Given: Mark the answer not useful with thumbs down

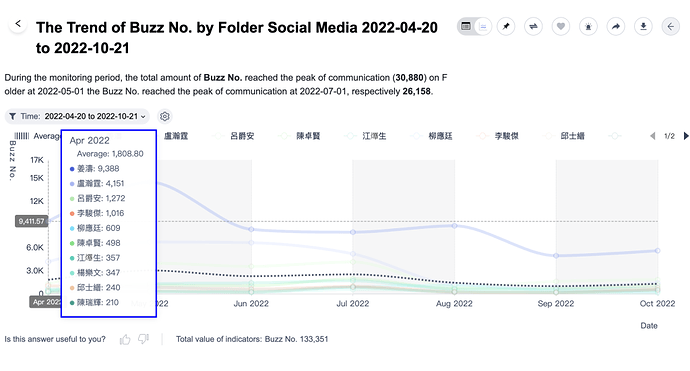Looking at the screenshot, I should pyautogui.click(x=143, y=339).
